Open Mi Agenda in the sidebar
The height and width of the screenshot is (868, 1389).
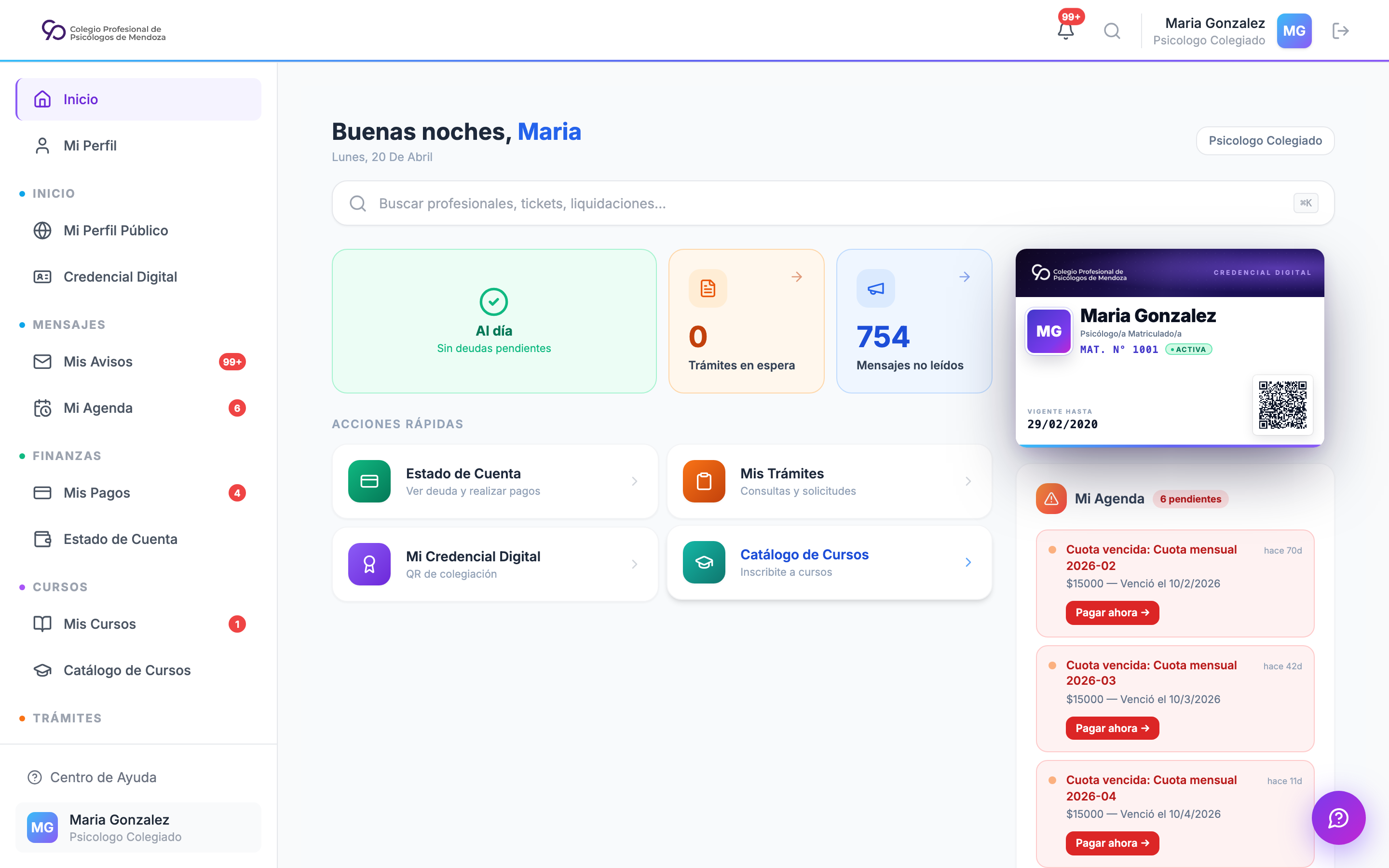[x=138, y=408]
